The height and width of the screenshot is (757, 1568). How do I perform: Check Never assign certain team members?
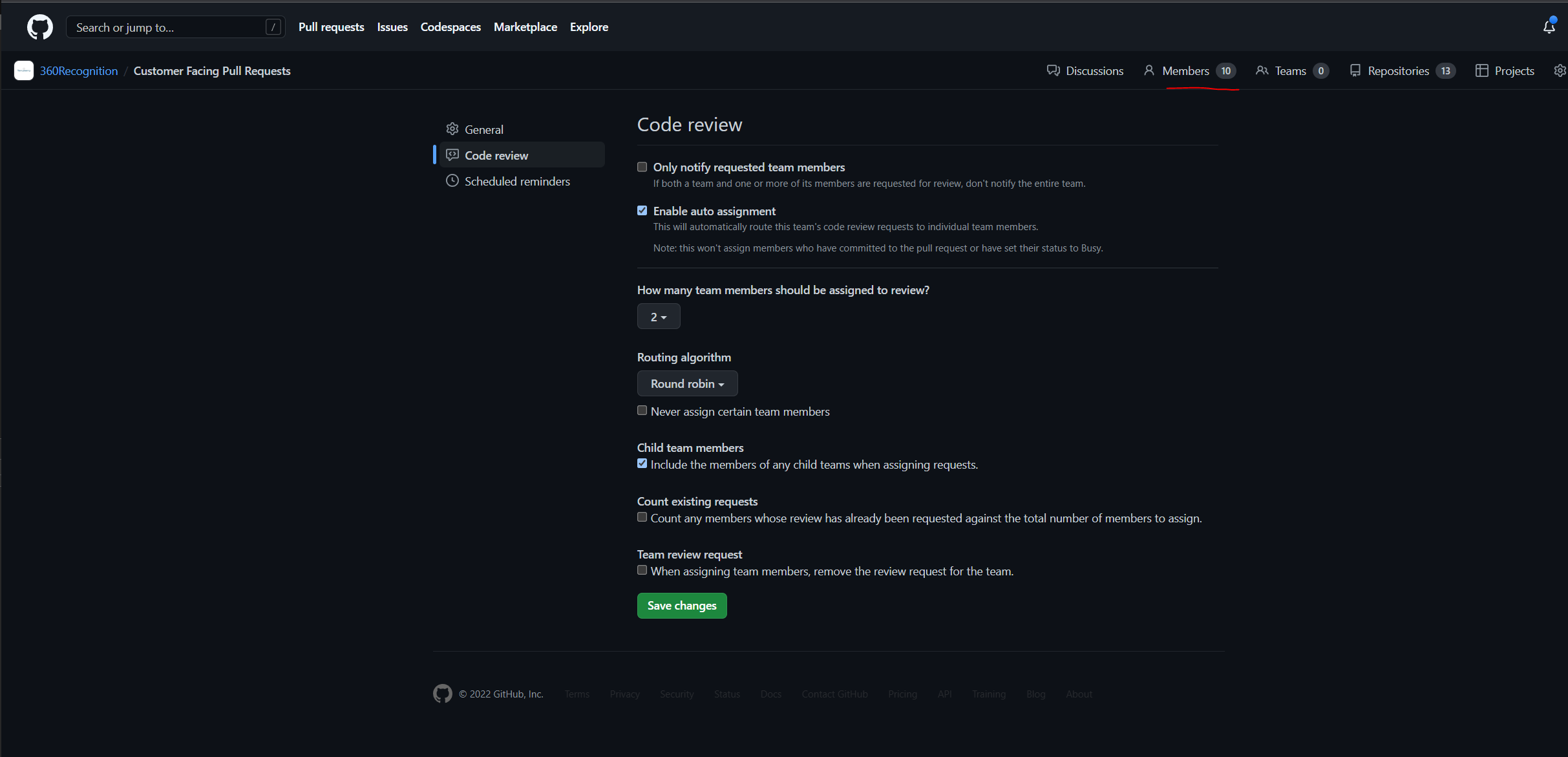pyautogui.click(x=642, y=410)
